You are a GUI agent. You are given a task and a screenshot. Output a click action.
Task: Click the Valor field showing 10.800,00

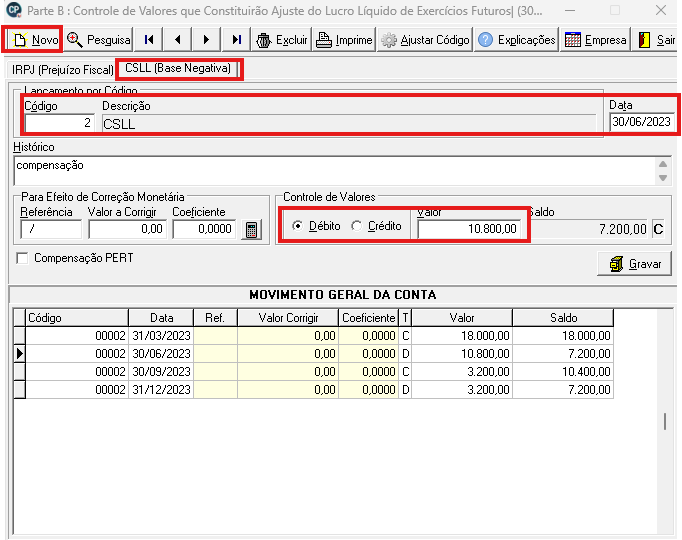pos(468,229)
